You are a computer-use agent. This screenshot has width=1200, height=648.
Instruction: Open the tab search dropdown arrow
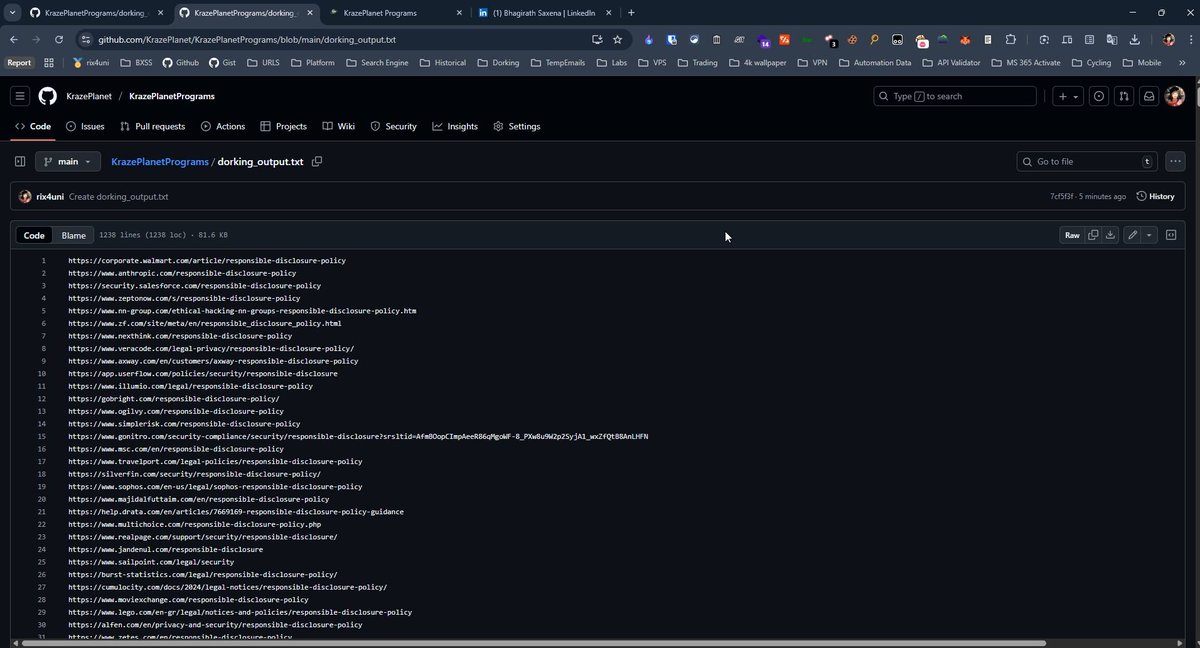click(10, 12)
